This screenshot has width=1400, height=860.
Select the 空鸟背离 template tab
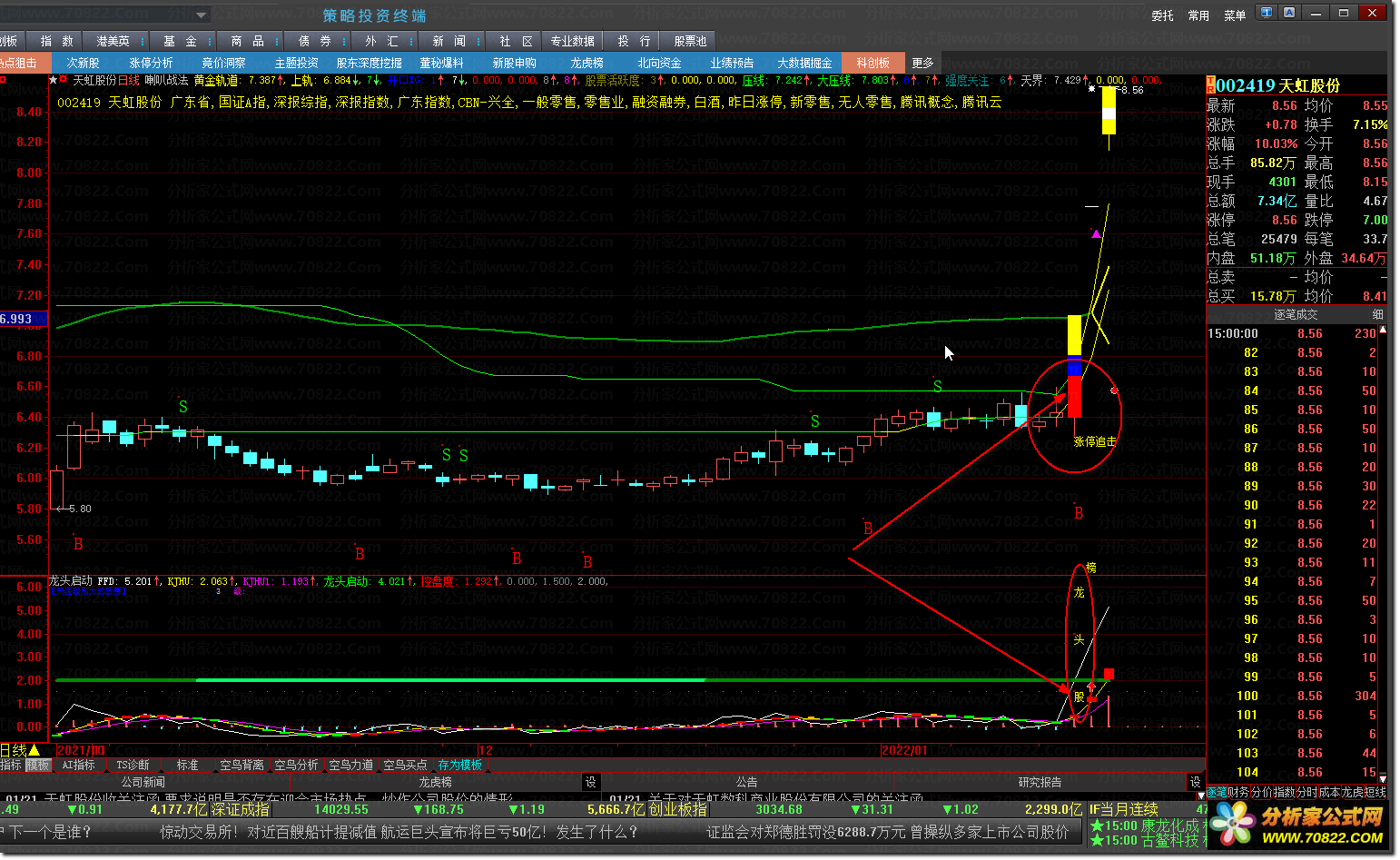pyautogui.click(x=242, y=766)
